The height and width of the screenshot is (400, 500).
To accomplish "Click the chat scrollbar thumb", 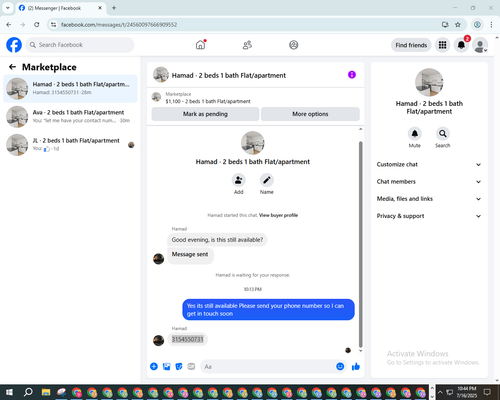I will pos(360,244).
